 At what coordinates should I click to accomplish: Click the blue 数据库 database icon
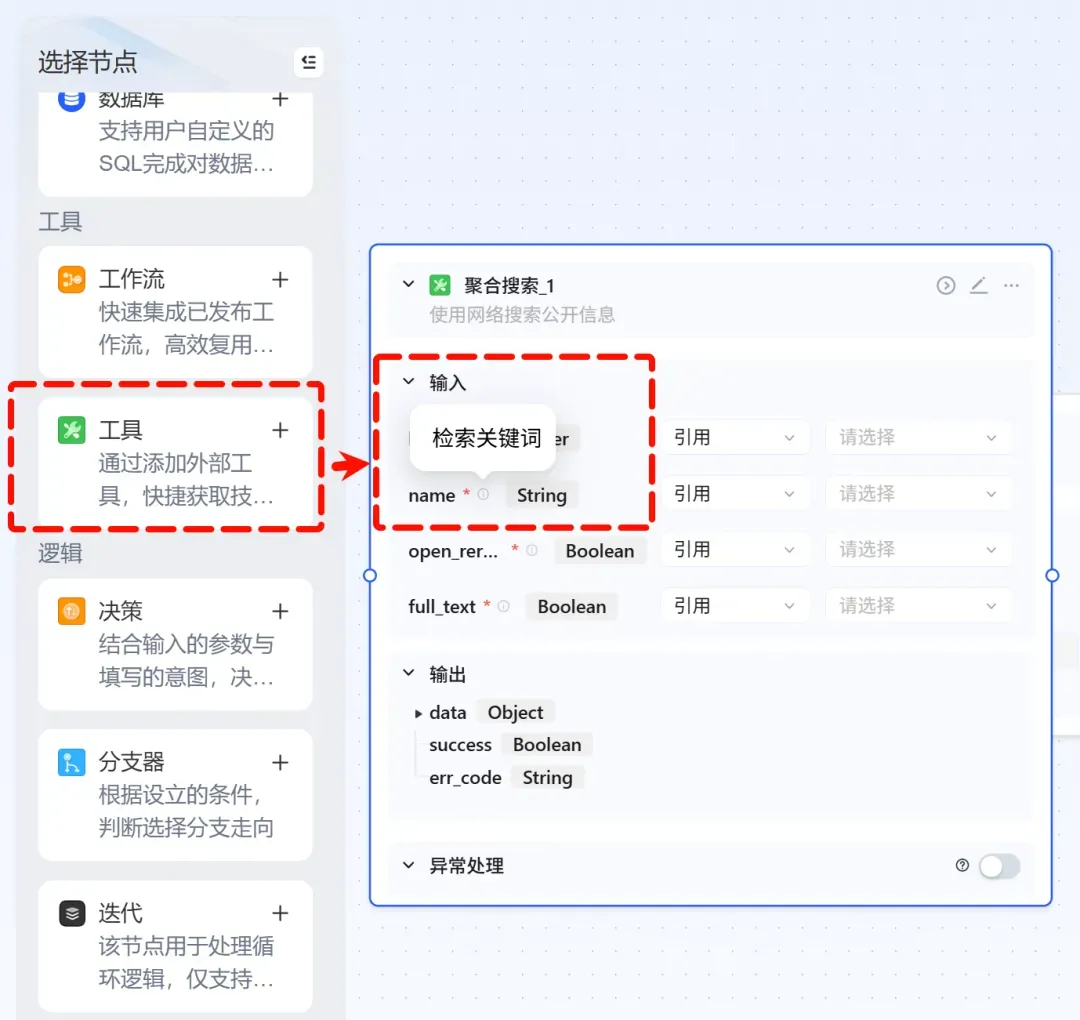[x=72, y=101]
